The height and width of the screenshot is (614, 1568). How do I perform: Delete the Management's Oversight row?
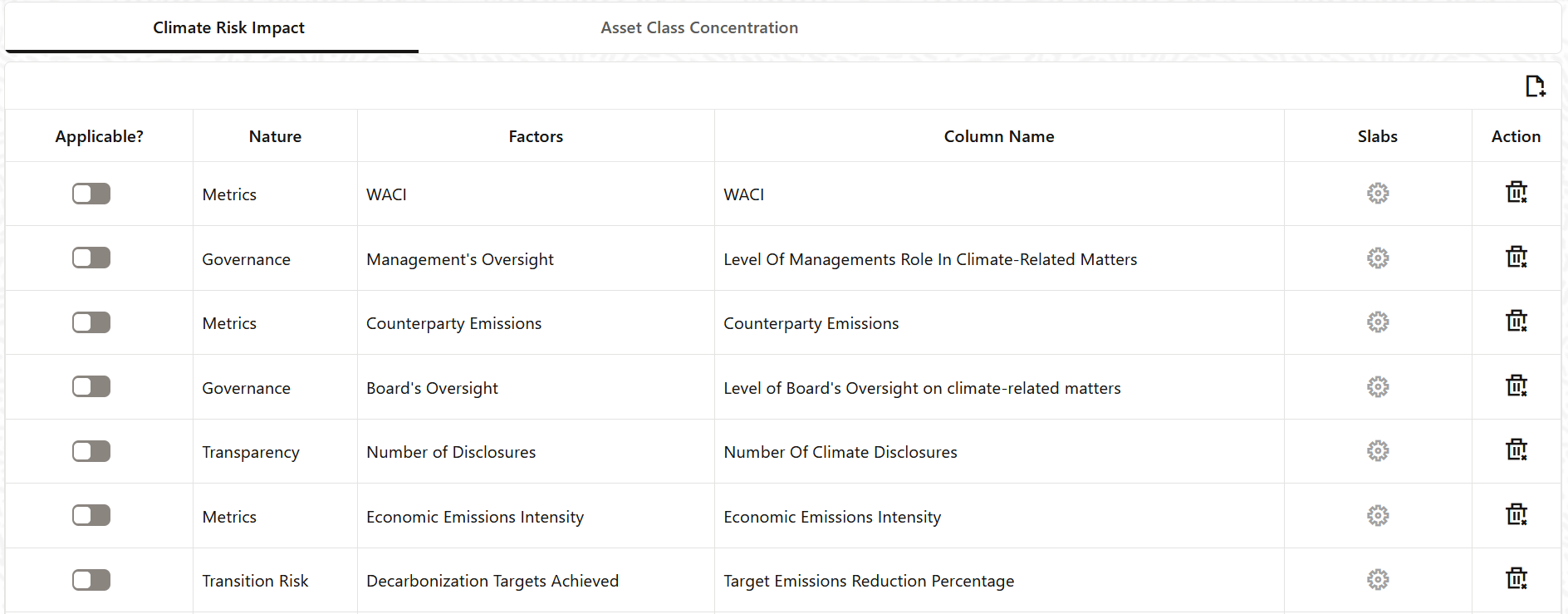tap(1517, 258)
